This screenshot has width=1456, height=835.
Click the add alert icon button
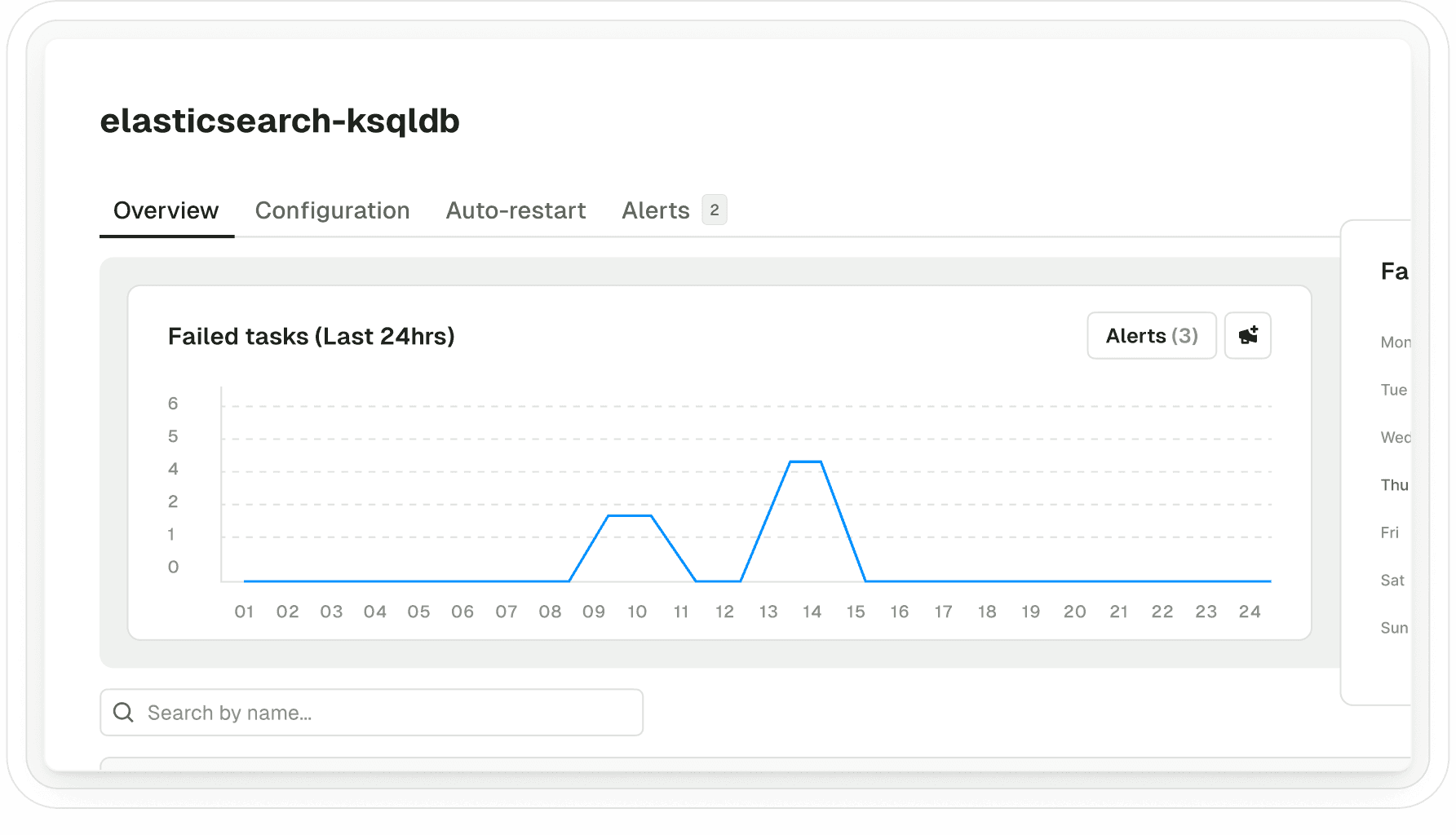[1247, 335]
